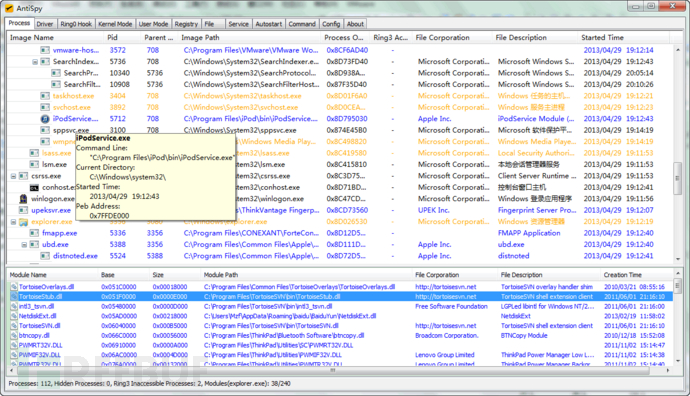Viewport: 690px width, 396px height.
Task: Click the AntiSpy title bar icon
Action: click(9, 8)
